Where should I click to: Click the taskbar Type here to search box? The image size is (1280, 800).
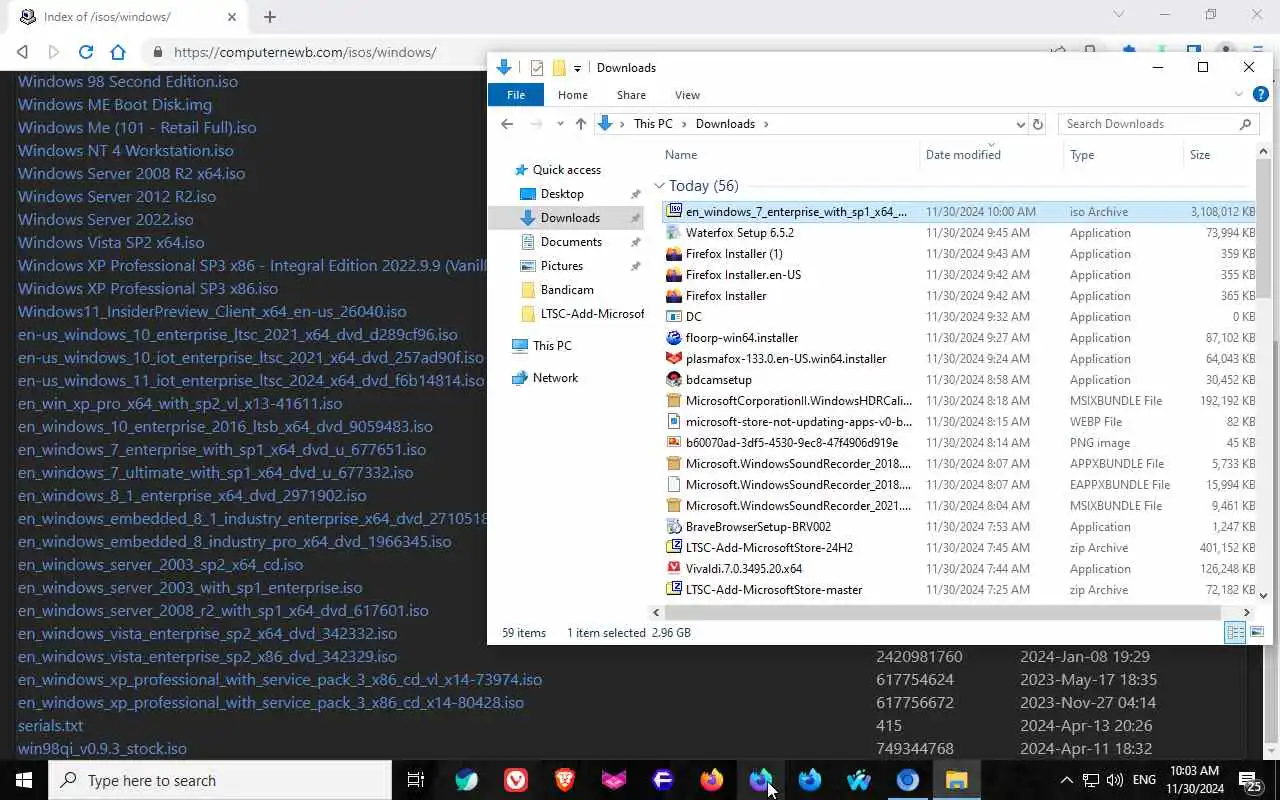[220, 780]
